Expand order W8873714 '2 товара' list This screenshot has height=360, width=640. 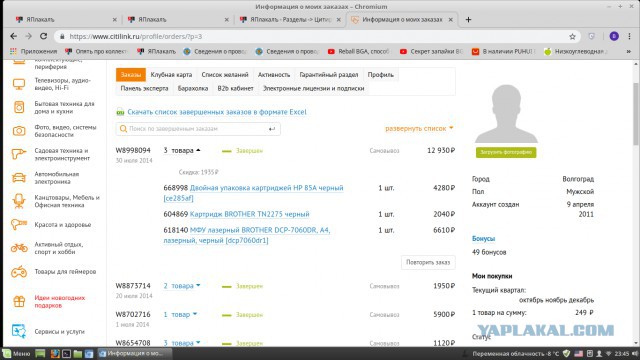(182, 286)
